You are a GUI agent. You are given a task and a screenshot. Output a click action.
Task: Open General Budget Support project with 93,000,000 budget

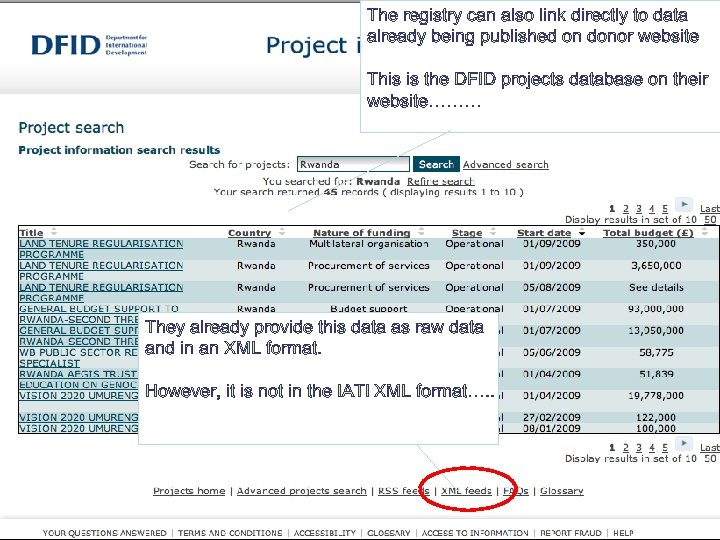[x=79, y=314]
